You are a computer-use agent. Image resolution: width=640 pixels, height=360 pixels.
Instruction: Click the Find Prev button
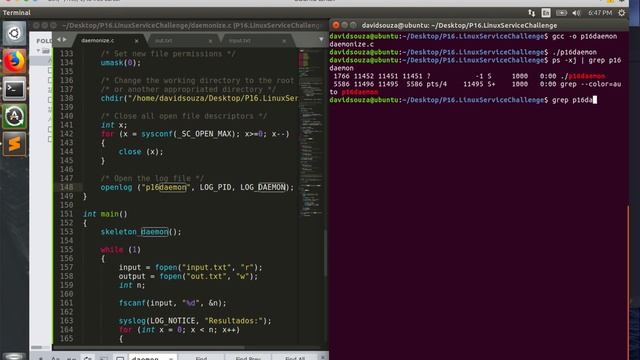(x=248, y=358)
